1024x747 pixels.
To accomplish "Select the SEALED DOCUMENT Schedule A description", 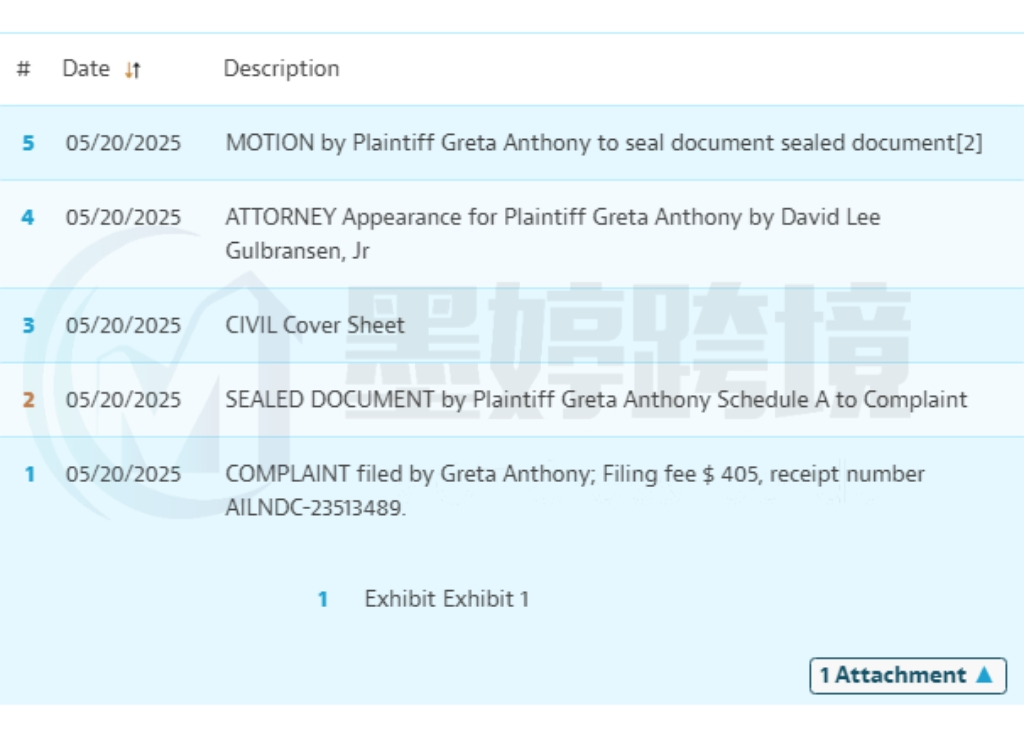I will (x=596, y=399).
